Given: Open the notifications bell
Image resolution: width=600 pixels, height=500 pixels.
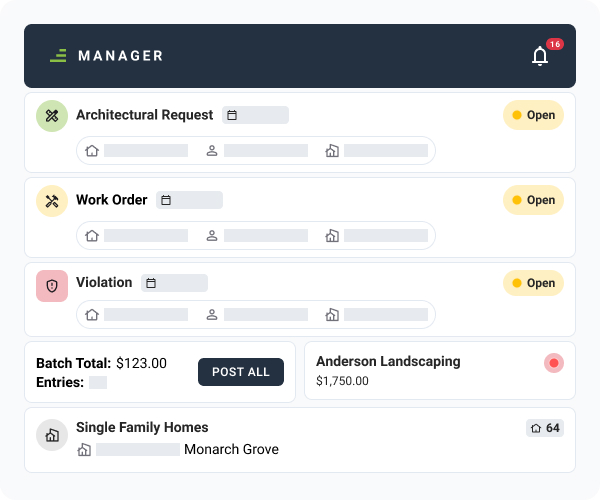Looking at the screenshot, I should click(x=540, y=56).
